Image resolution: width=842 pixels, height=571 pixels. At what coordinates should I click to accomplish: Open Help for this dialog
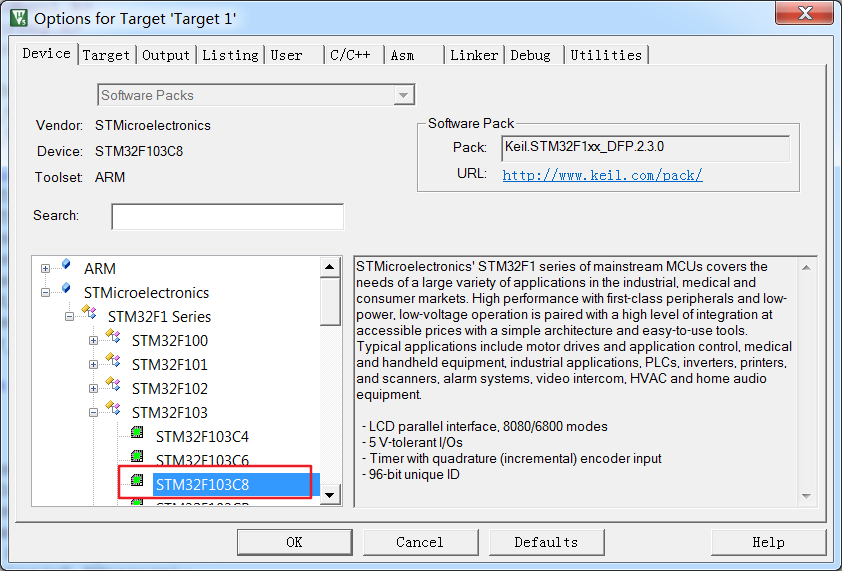click(768, 542)
